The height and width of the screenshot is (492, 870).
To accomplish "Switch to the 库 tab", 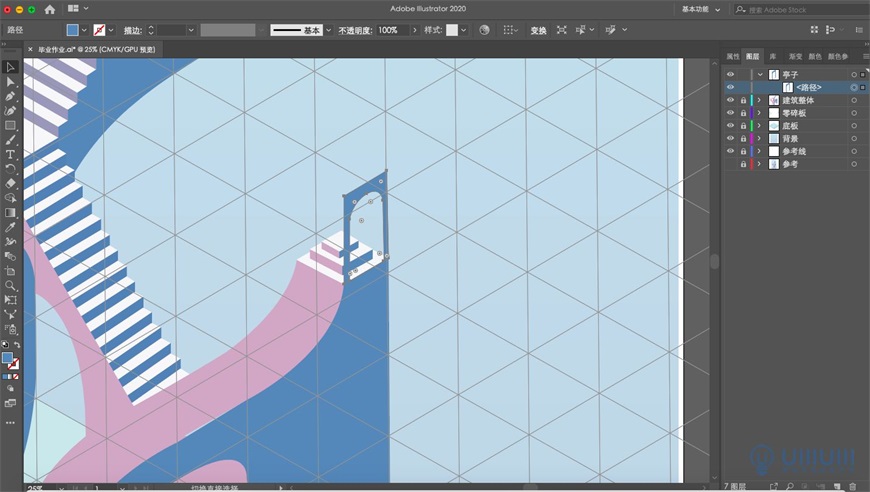I will (x=772, y=56).
